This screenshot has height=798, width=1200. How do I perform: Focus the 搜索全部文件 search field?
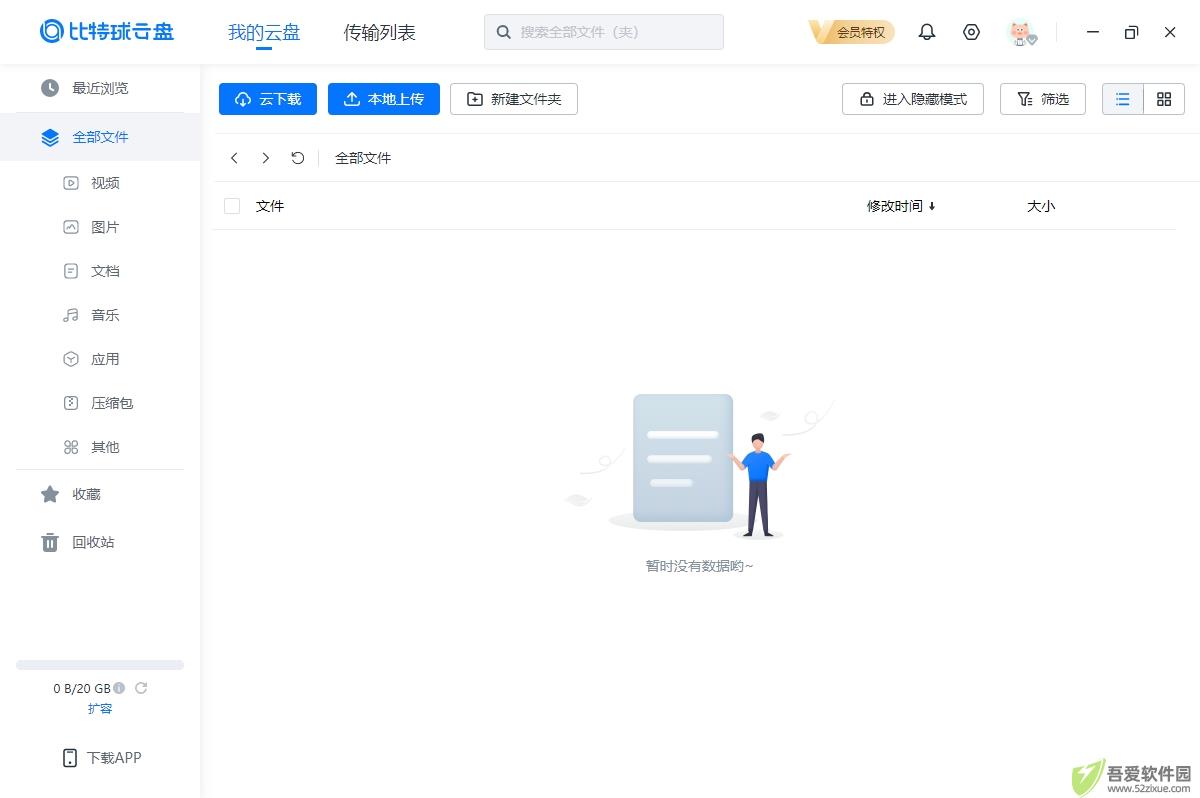[604, 32]
